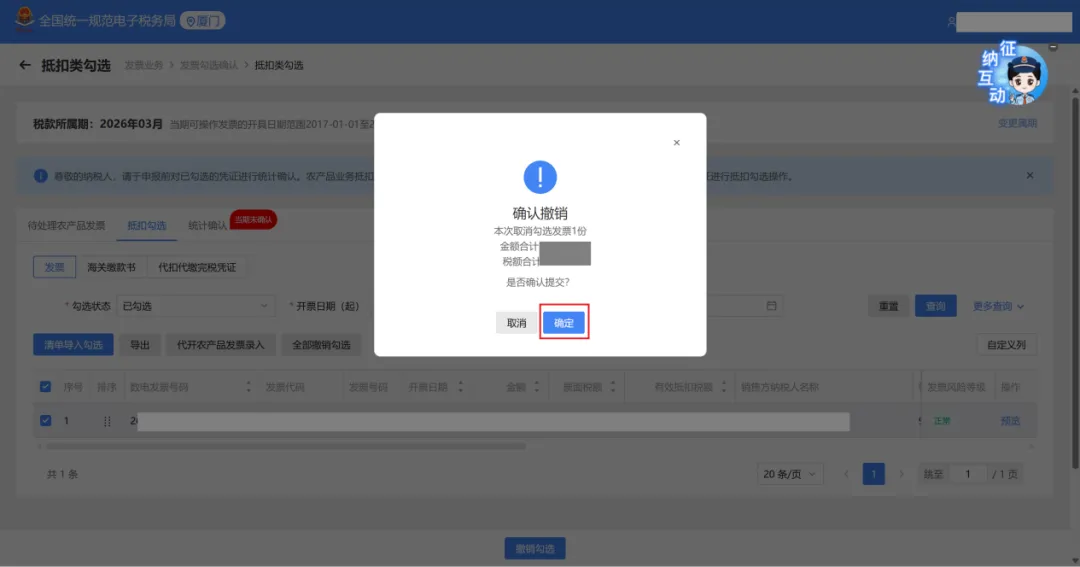Click the vertical page scrollbar
Screen dimensions: 1080x567
pos(1075,282)
